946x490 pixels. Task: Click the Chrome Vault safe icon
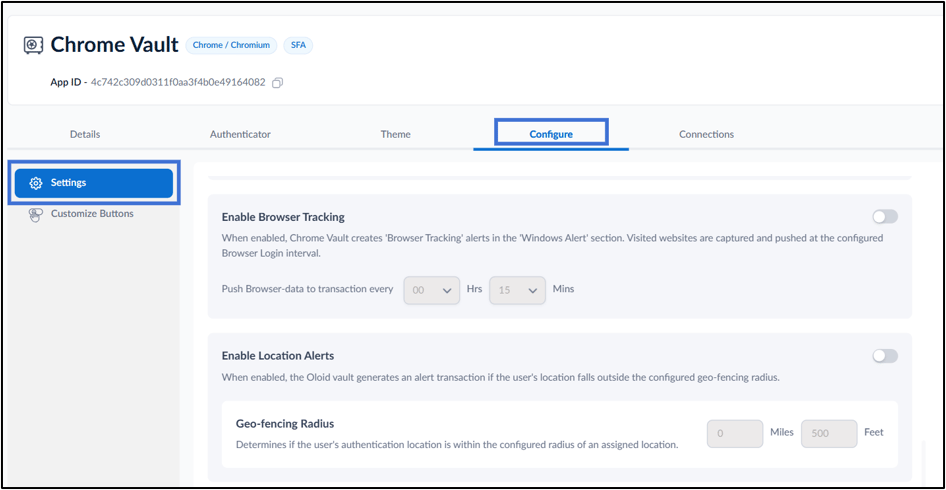point(34,45)
